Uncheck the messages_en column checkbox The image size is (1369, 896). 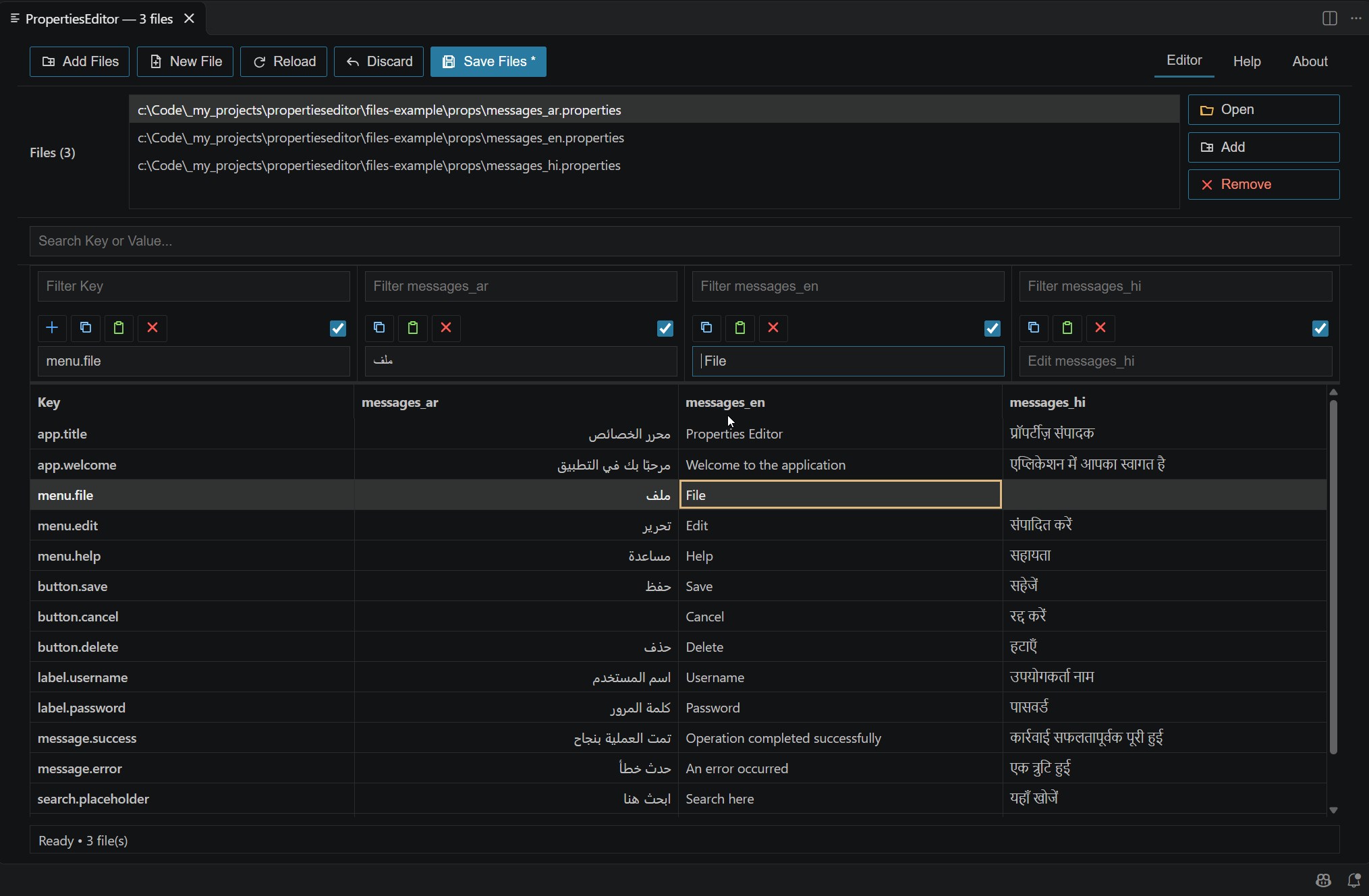(x=993, y=329)
